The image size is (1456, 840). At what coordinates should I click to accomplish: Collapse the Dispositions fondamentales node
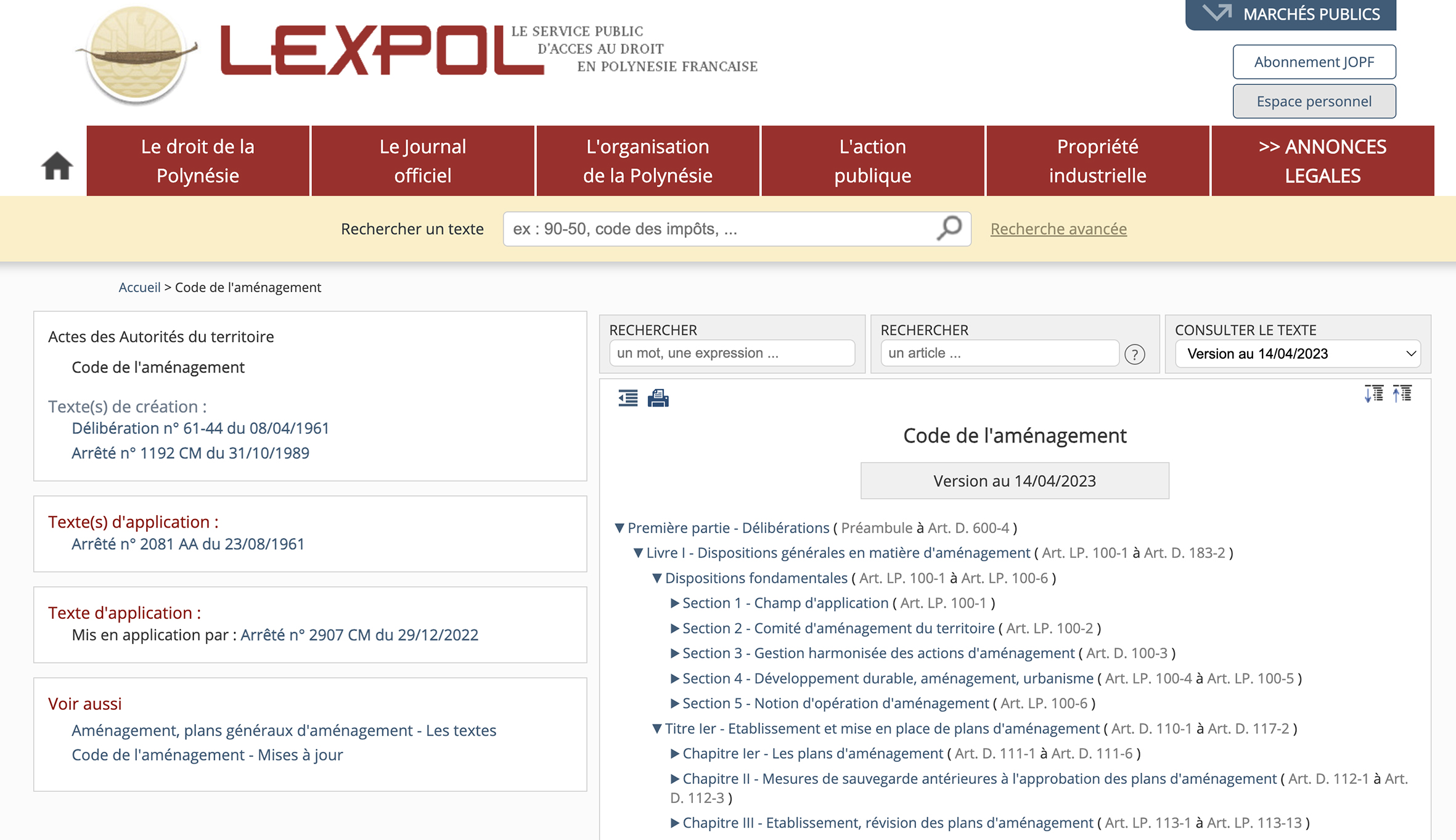tap(657, 578)
